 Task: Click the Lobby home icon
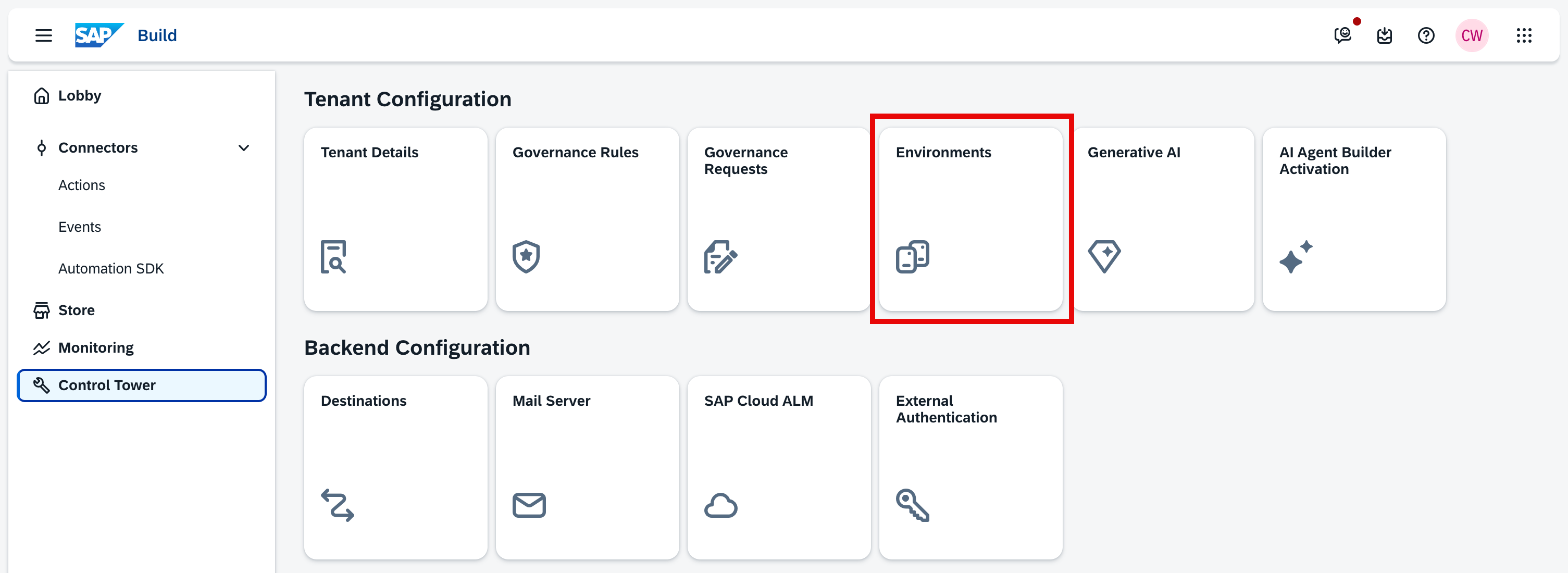(x=41, y=96)
